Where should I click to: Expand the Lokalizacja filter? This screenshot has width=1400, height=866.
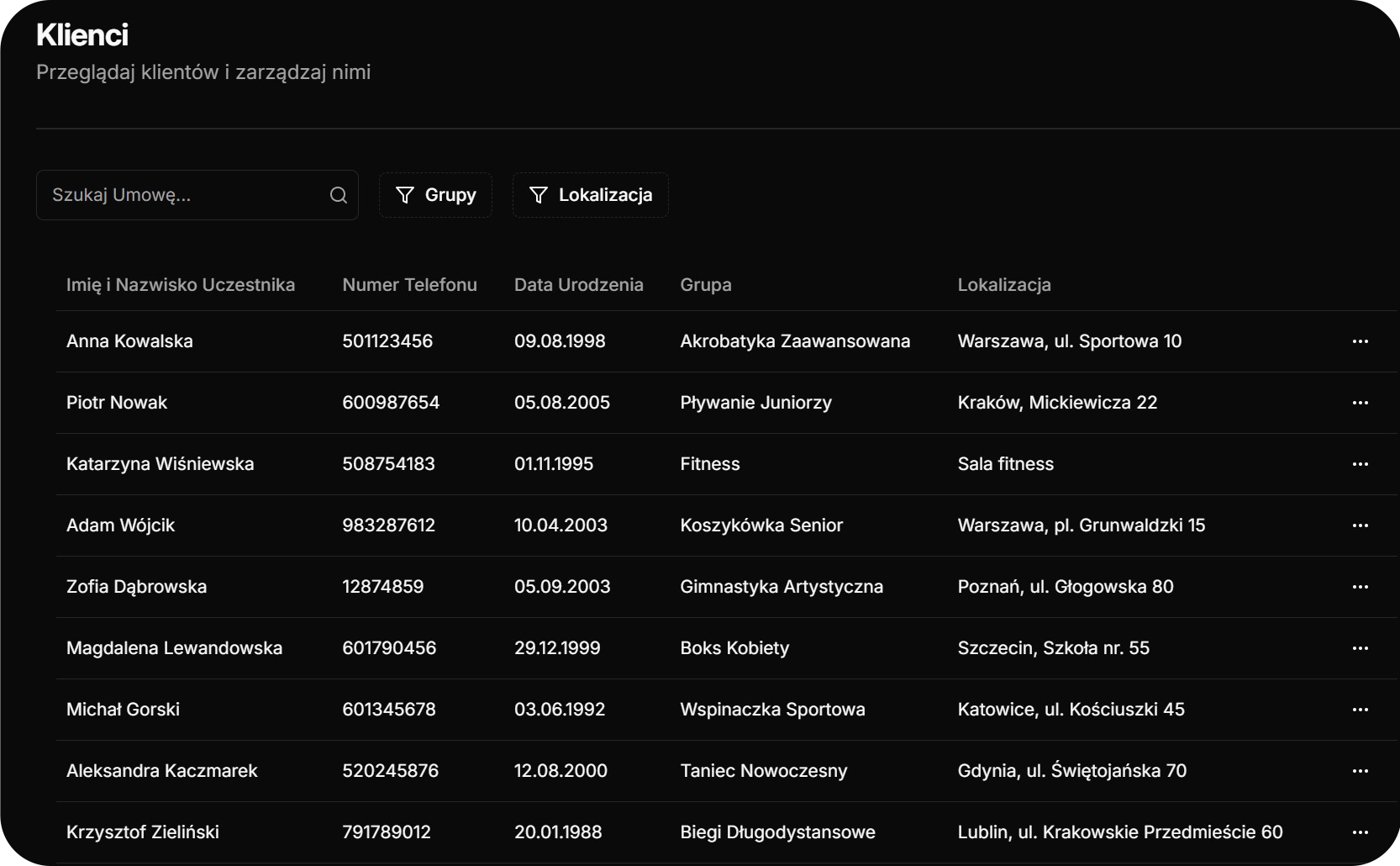click(590, 195)
